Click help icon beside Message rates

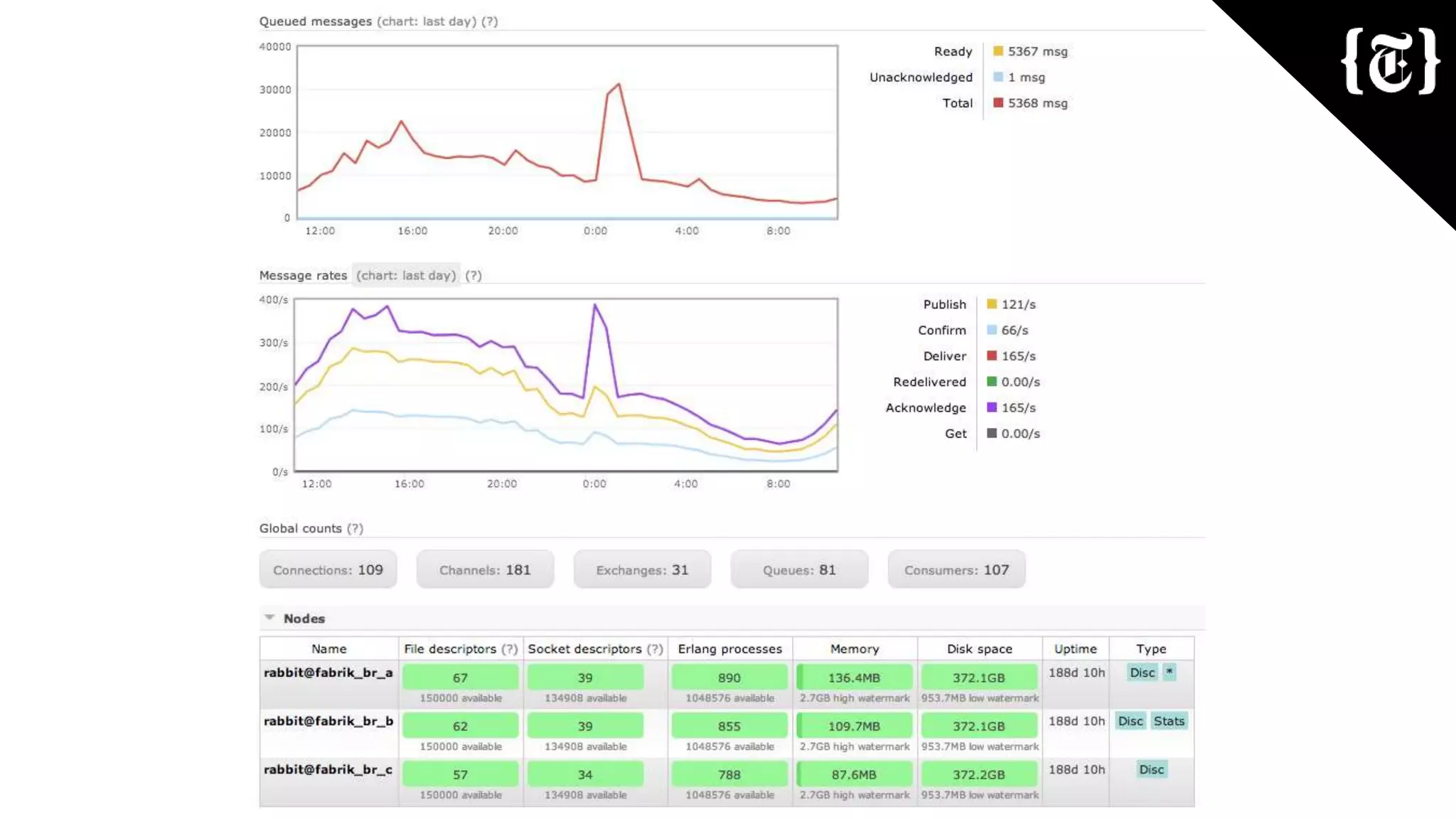point(473,275)
